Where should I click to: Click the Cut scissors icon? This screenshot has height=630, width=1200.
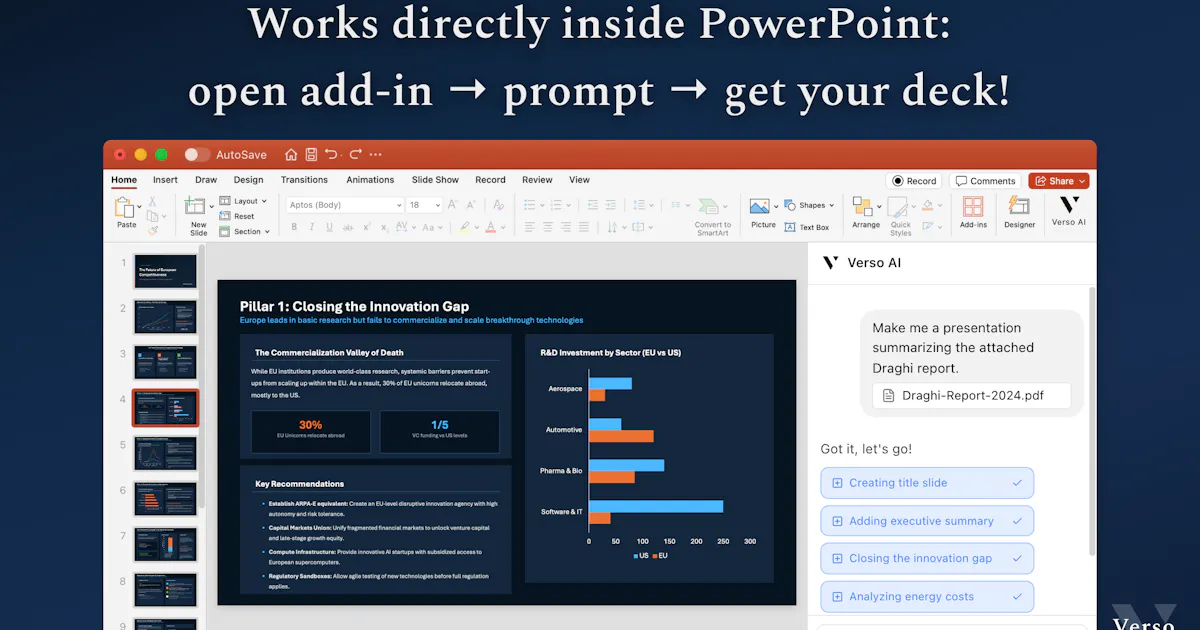click(152, 201)
